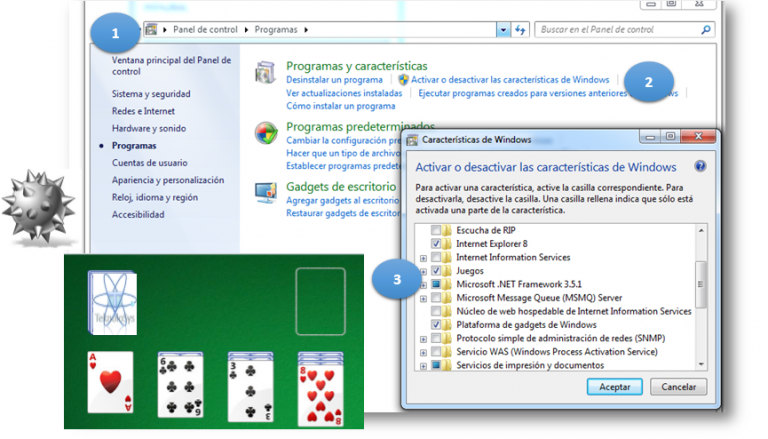The image size is (768, 439).
Task: Expand Servicios de impresión y documentos node
Action: 423,366
